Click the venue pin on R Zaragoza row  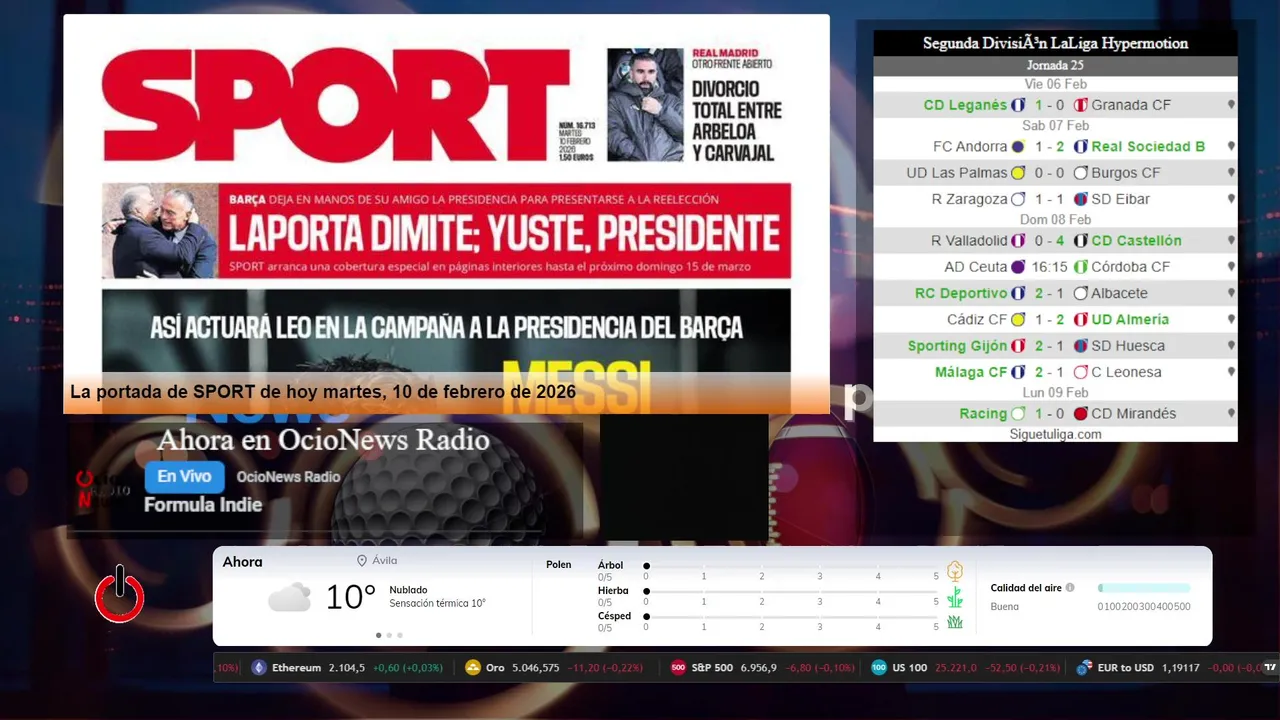point(1231,199)
